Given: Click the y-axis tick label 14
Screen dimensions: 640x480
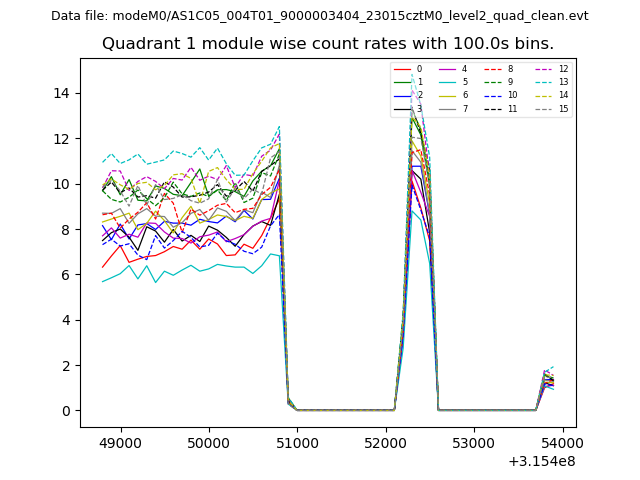Looking at the screenshot, I should point(63,93).
